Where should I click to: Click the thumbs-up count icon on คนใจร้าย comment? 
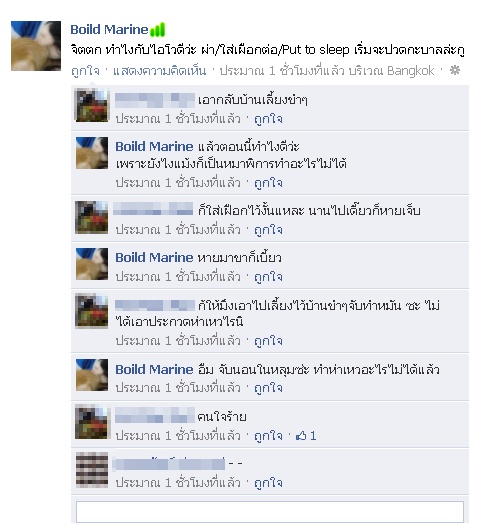[x=301, y=436]
